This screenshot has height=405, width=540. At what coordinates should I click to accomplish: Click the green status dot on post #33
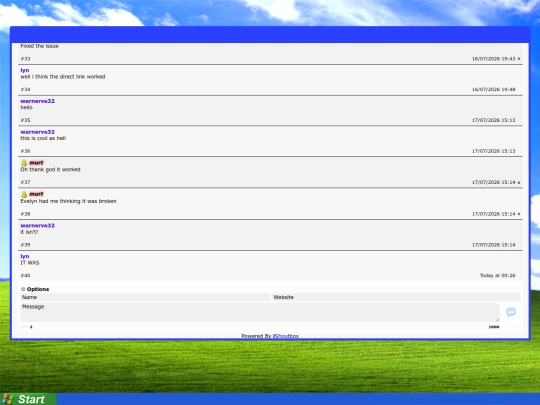click(x=519, y=59)
